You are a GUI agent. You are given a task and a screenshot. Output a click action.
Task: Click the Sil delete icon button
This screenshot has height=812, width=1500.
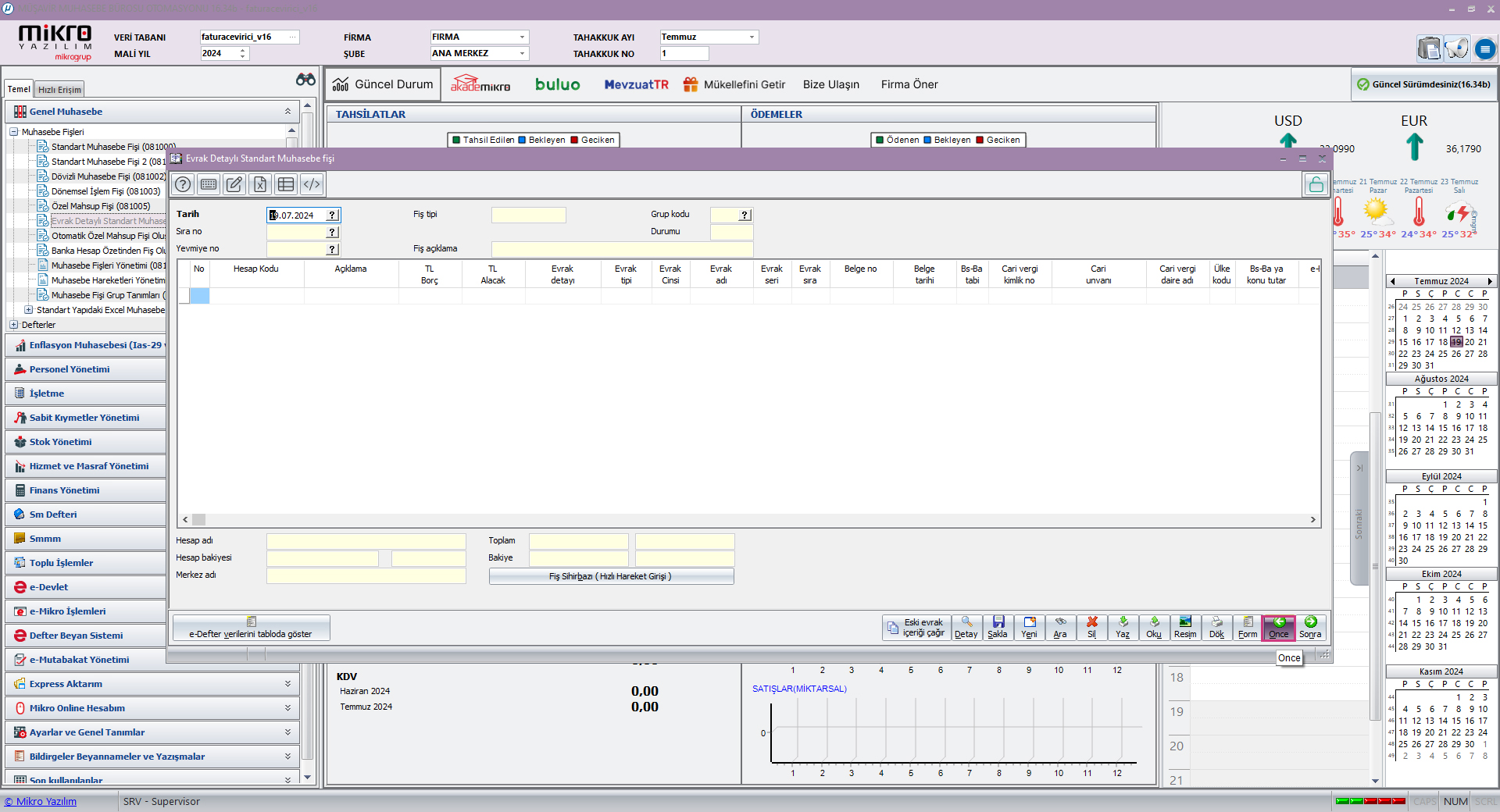[1091, 627]
